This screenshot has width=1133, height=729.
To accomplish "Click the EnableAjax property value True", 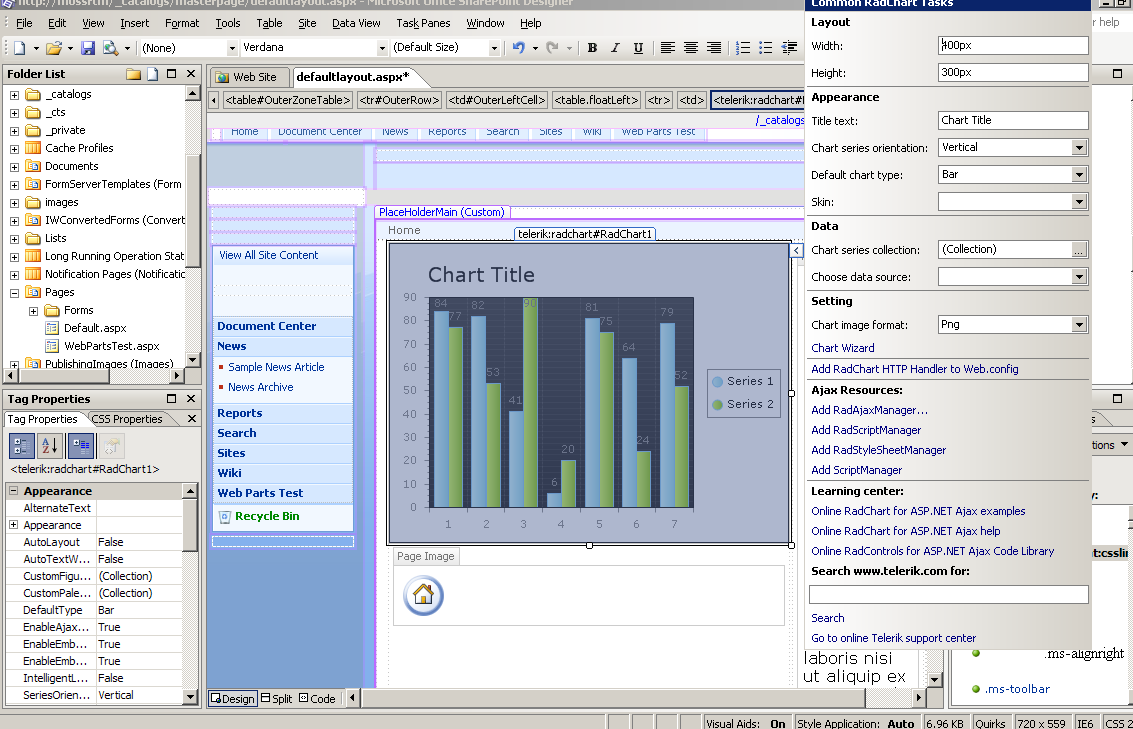I will click(139, 627).
